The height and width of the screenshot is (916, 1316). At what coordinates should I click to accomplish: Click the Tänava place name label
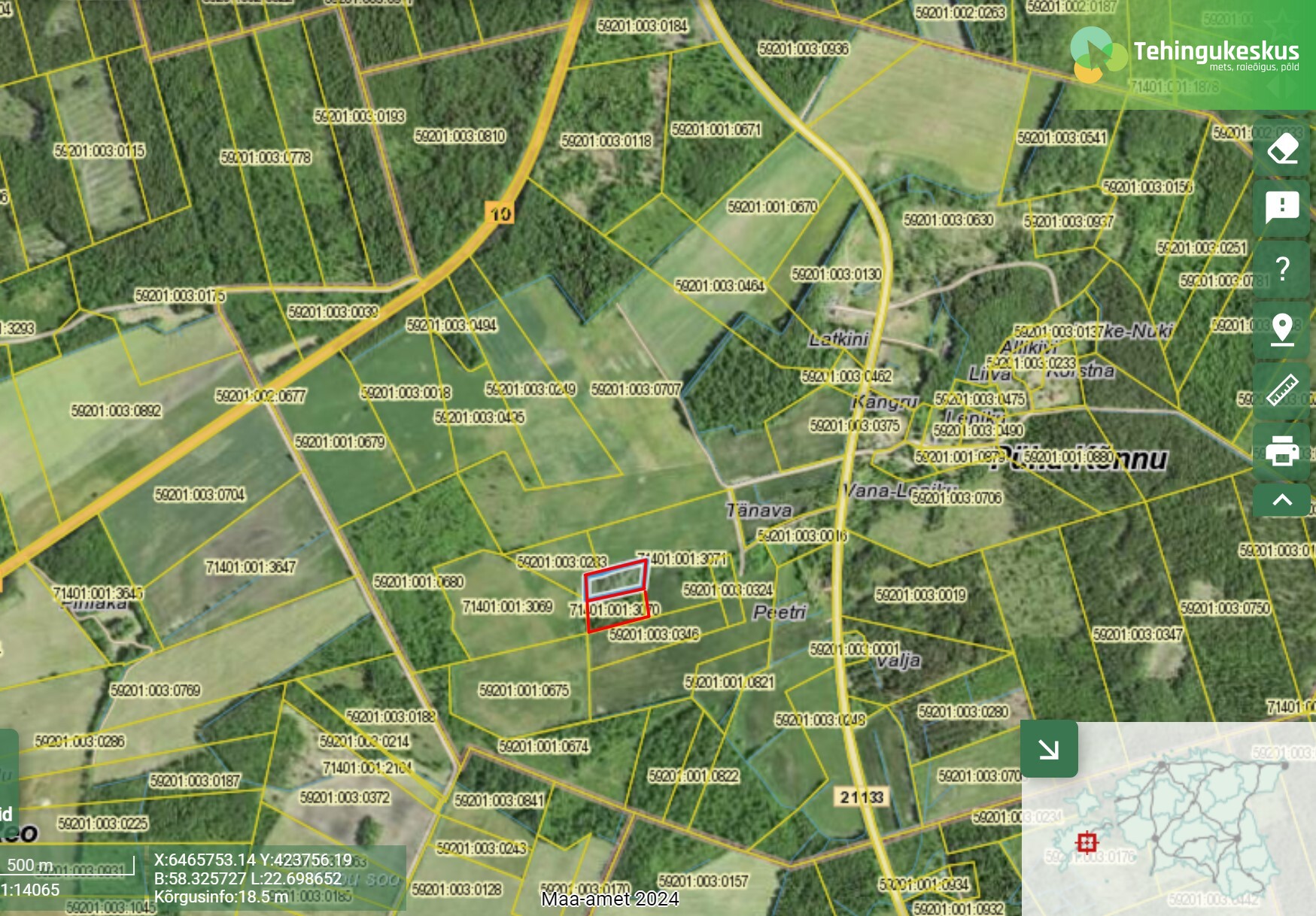click(758, 511)
